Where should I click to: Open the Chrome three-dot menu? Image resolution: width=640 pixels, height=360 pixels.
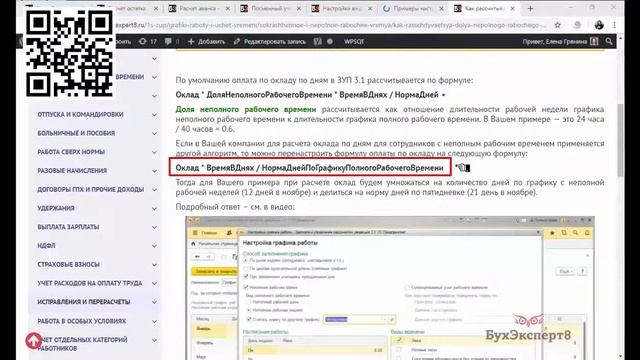[615, 25]
